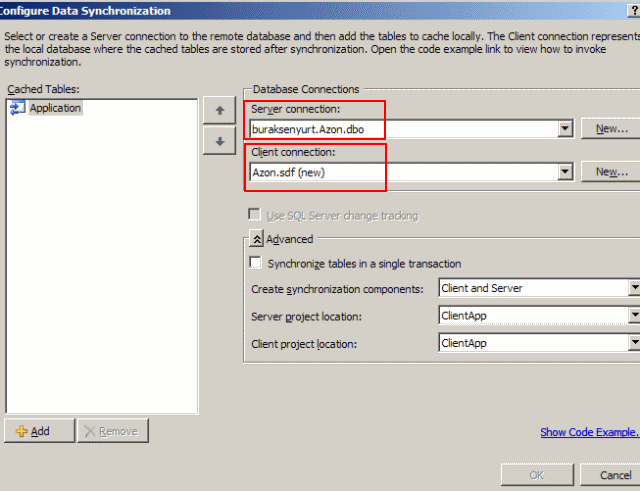Collapse the Advanced section chevron

(x=256, y=240)
